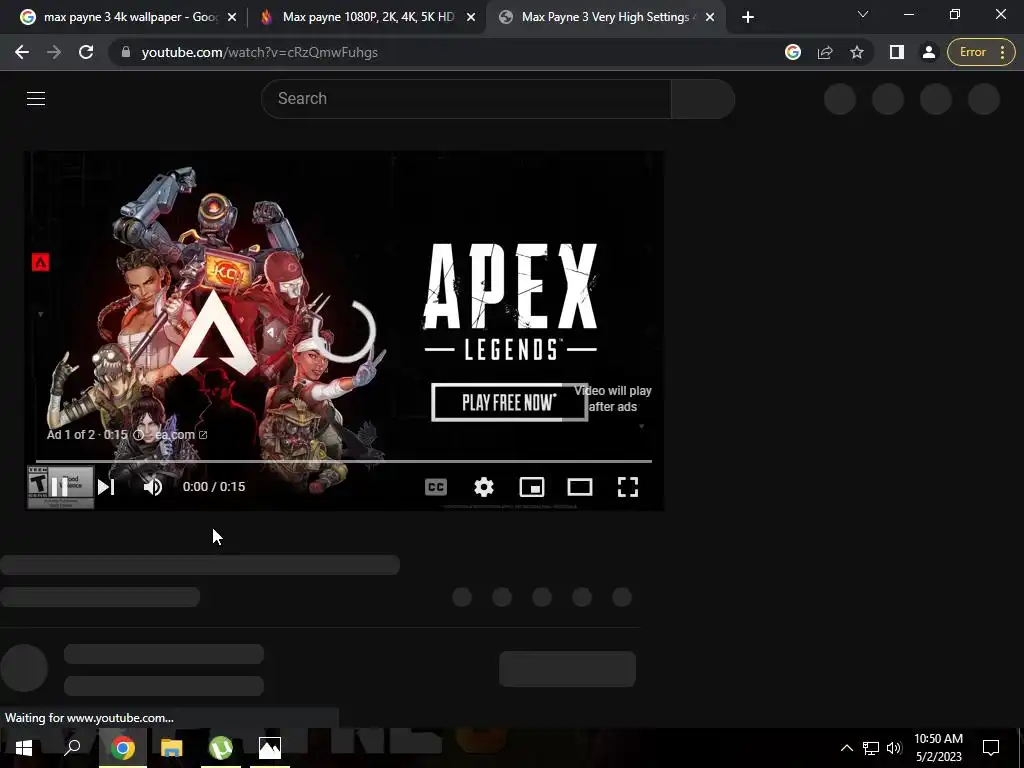Screen dimensions: 1024x768
Task: Open YouTube hamburger guide menu
Action: click(36, 99)
